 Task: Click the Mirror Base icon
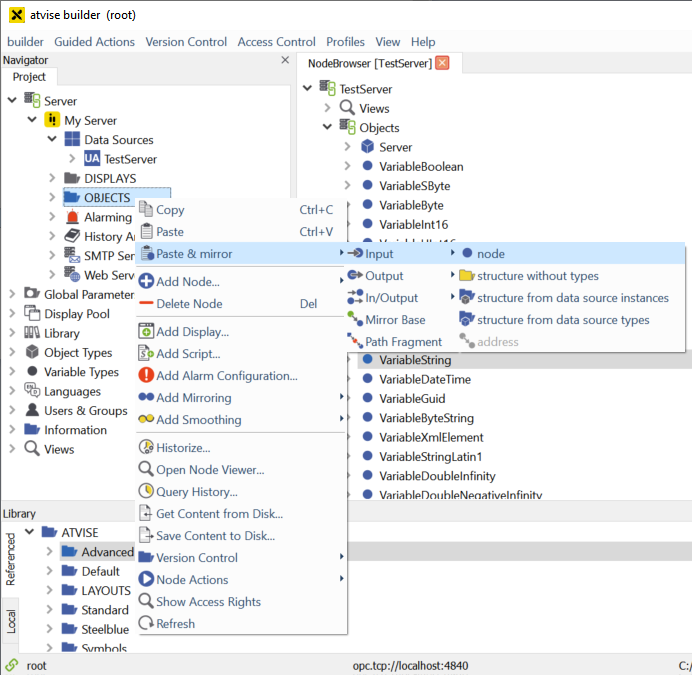coord(355,320)
